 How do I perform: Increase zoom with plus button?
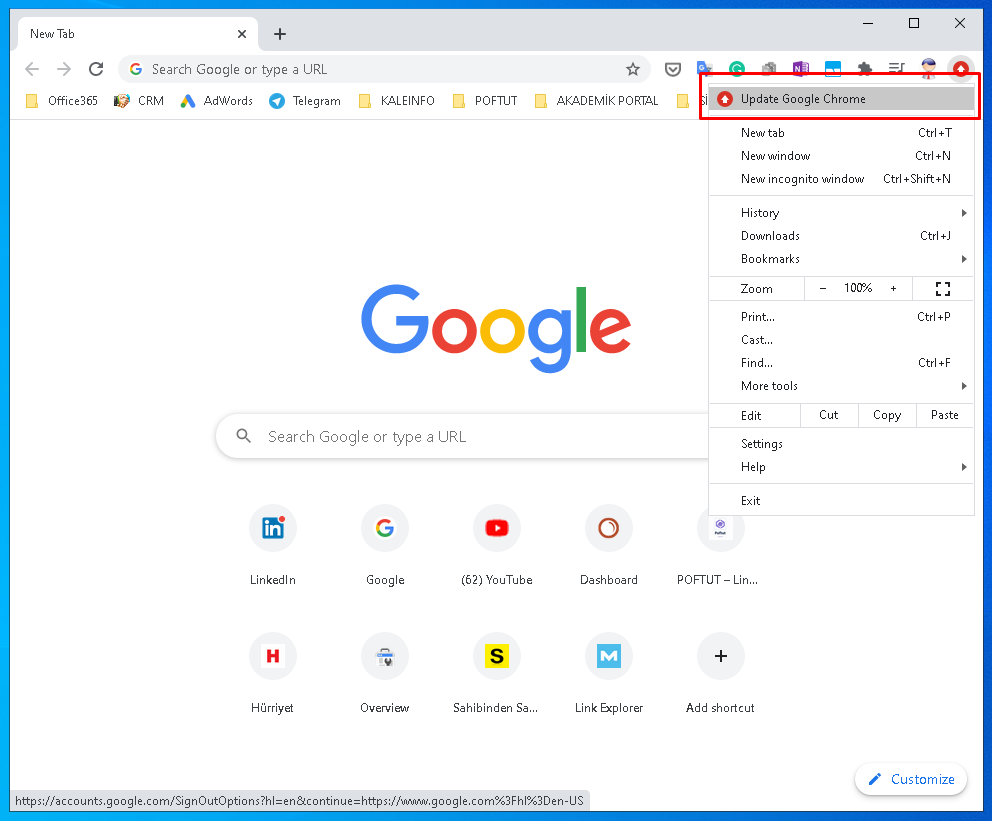[893, 288]
